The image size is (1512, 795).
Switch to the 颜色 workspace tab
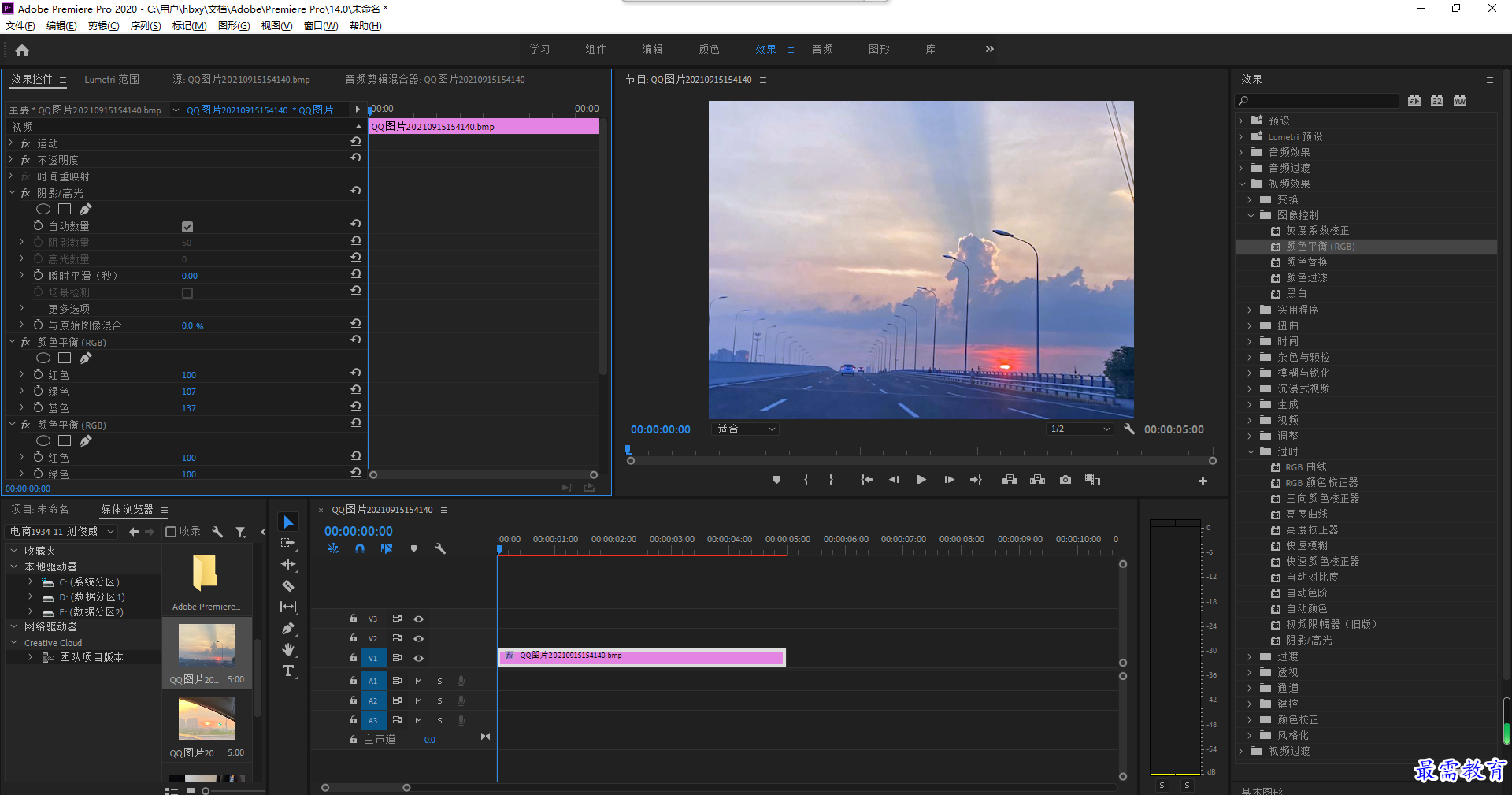709,49
